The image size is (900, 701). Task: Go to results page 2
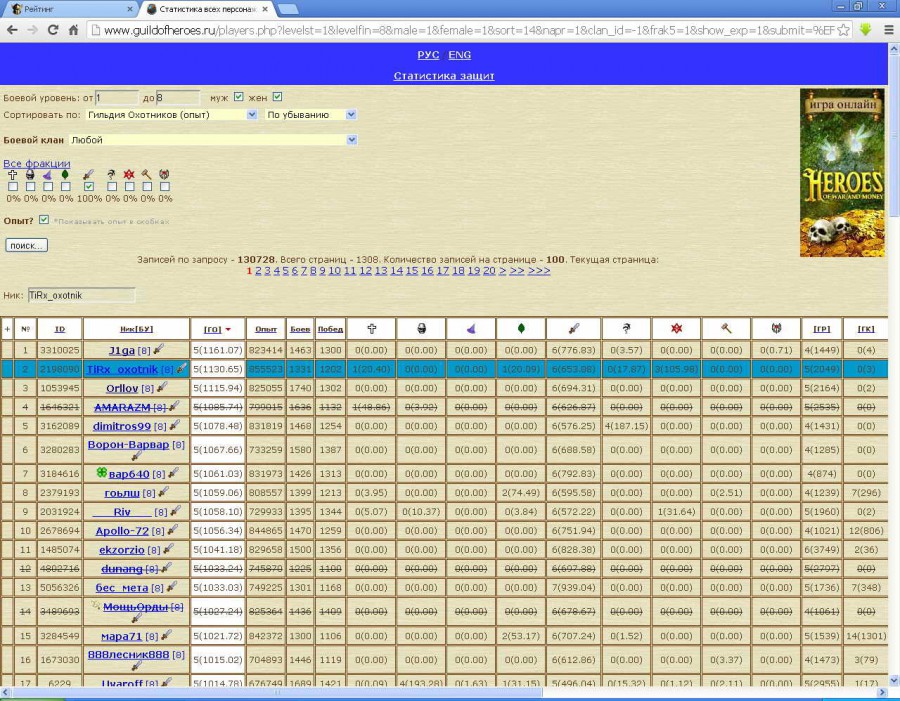coord(258,270)
